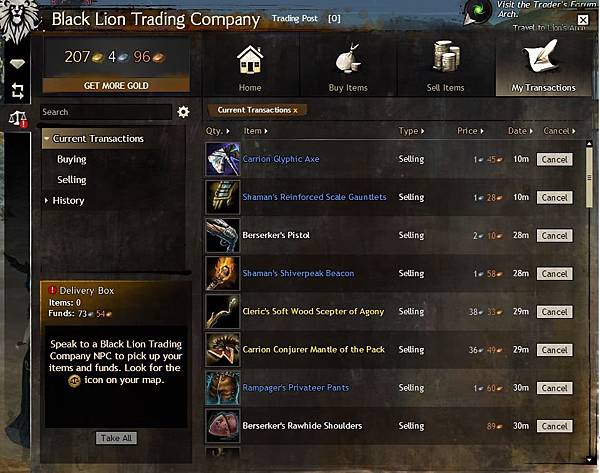Open search settings gear icon
Image resolution: width=600 pixels, height=473 pixels.
[183, 112]
